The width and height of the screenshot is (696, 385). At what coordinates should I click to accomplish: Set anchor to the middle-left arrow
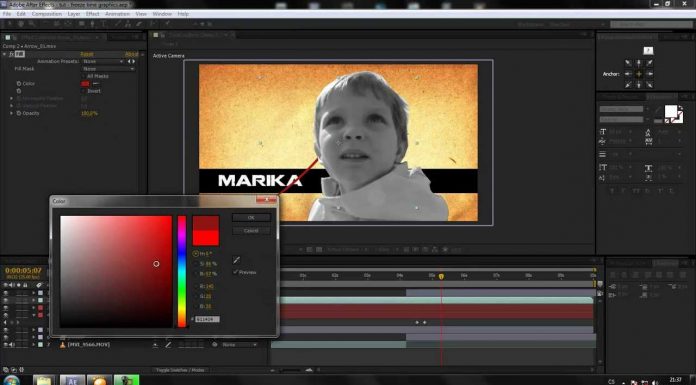pos(628,74)
